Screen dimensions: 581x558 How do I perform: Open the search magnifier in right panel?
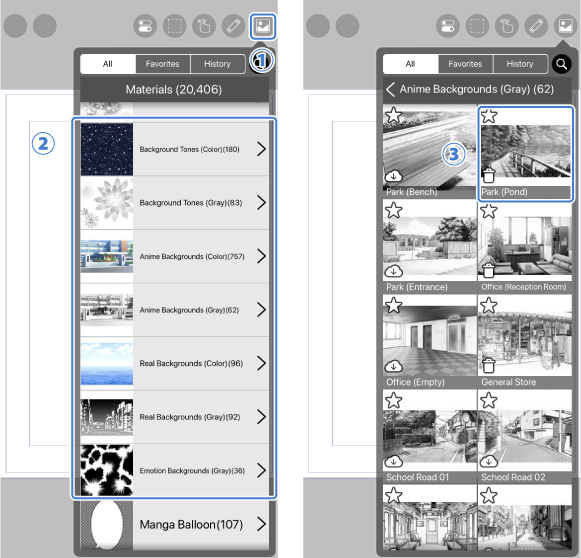[561, 64]
